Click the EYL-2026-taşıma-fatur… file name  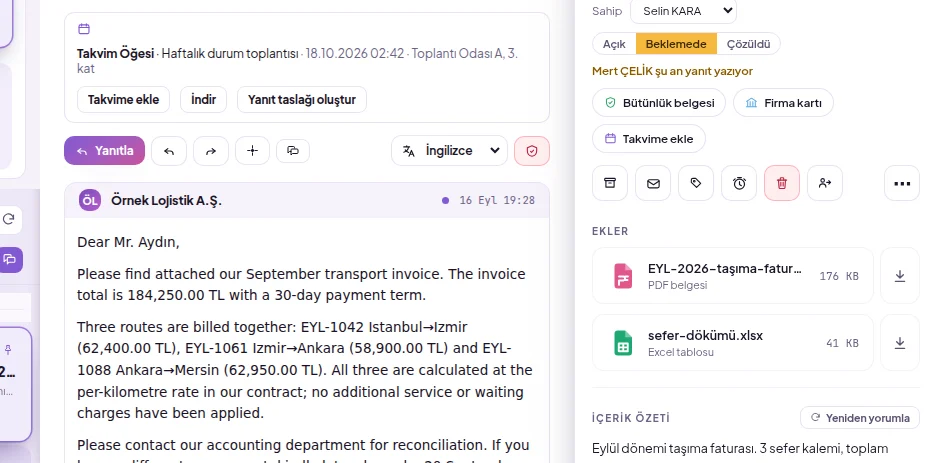pos(724,268)
